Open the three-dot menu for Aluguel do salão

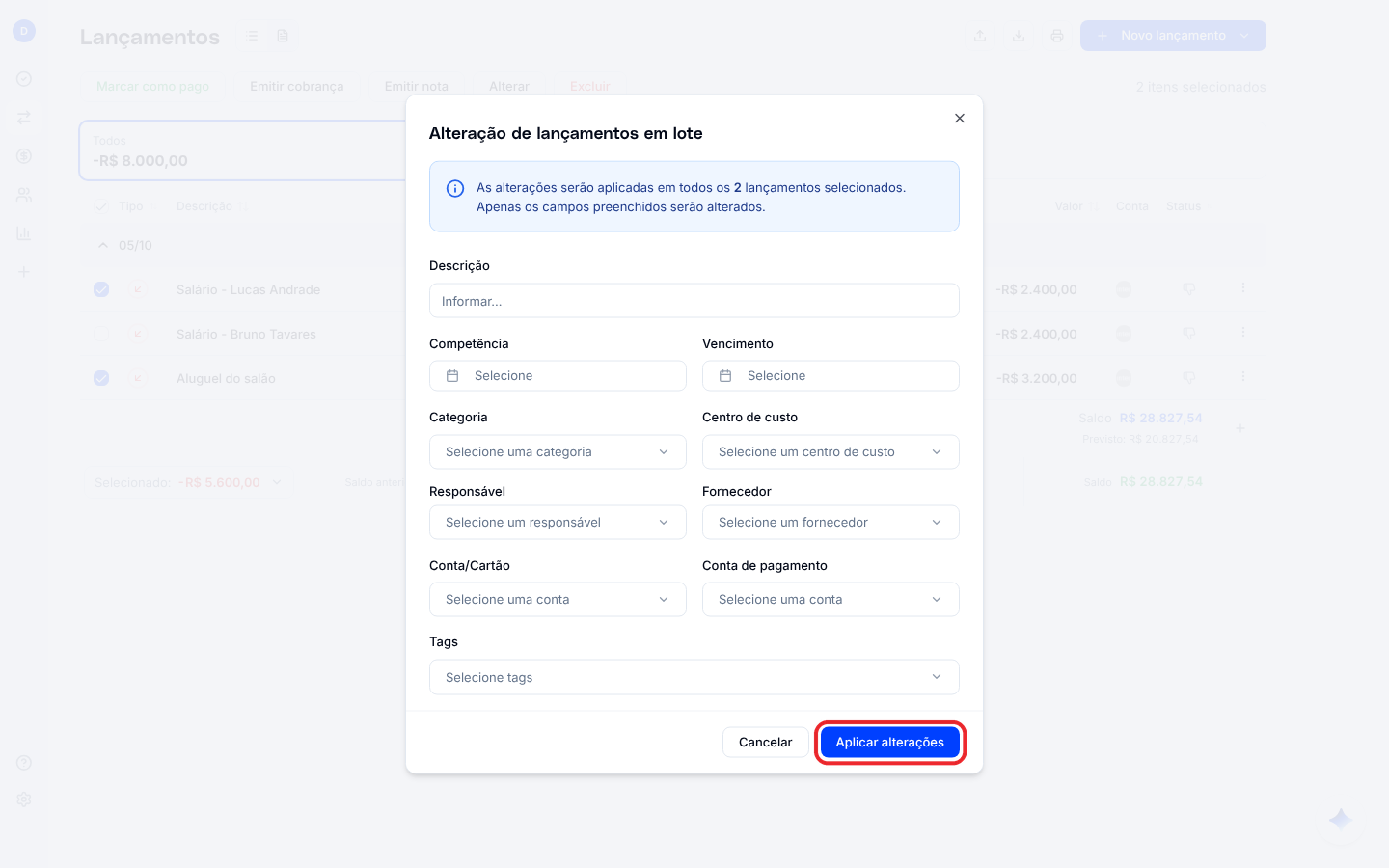(x=1243, y=377)
